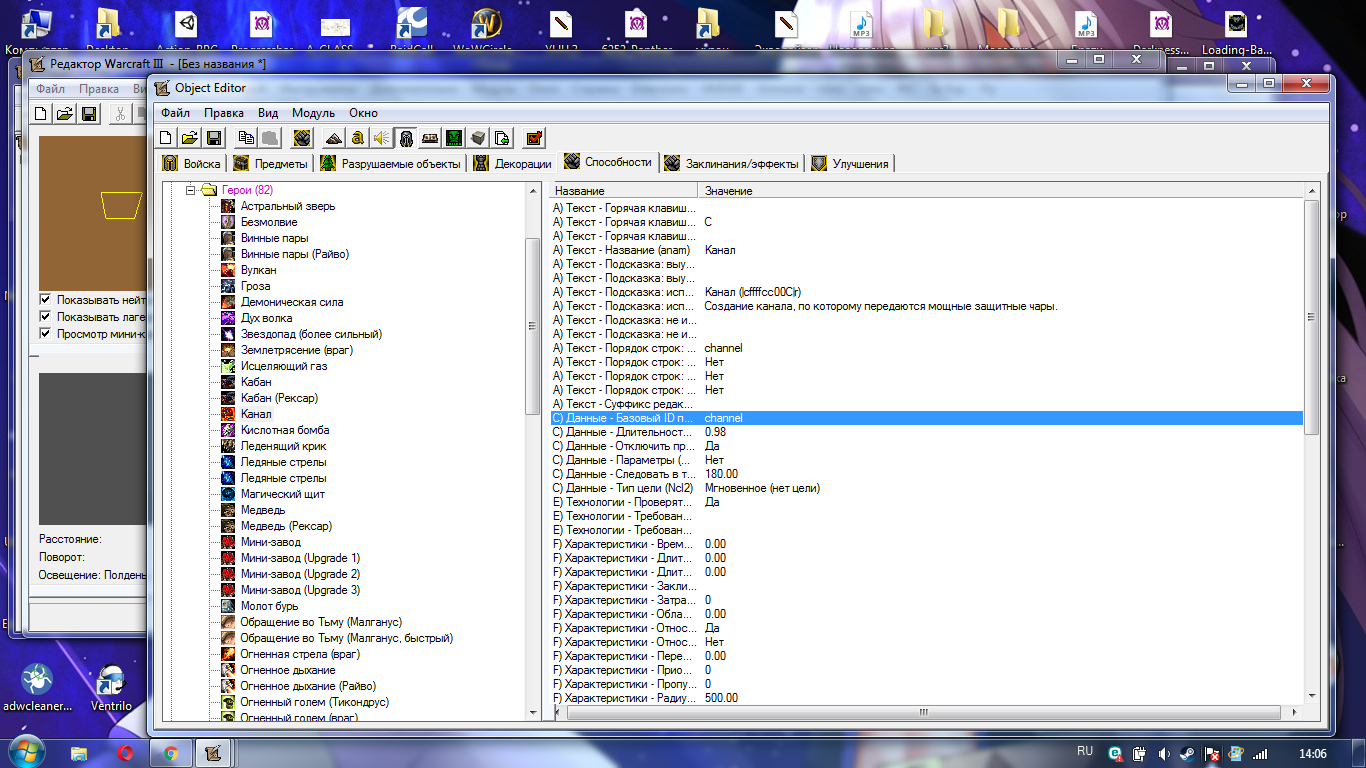Select 'Кислотная бомба' in the tree

coord(286,430)
